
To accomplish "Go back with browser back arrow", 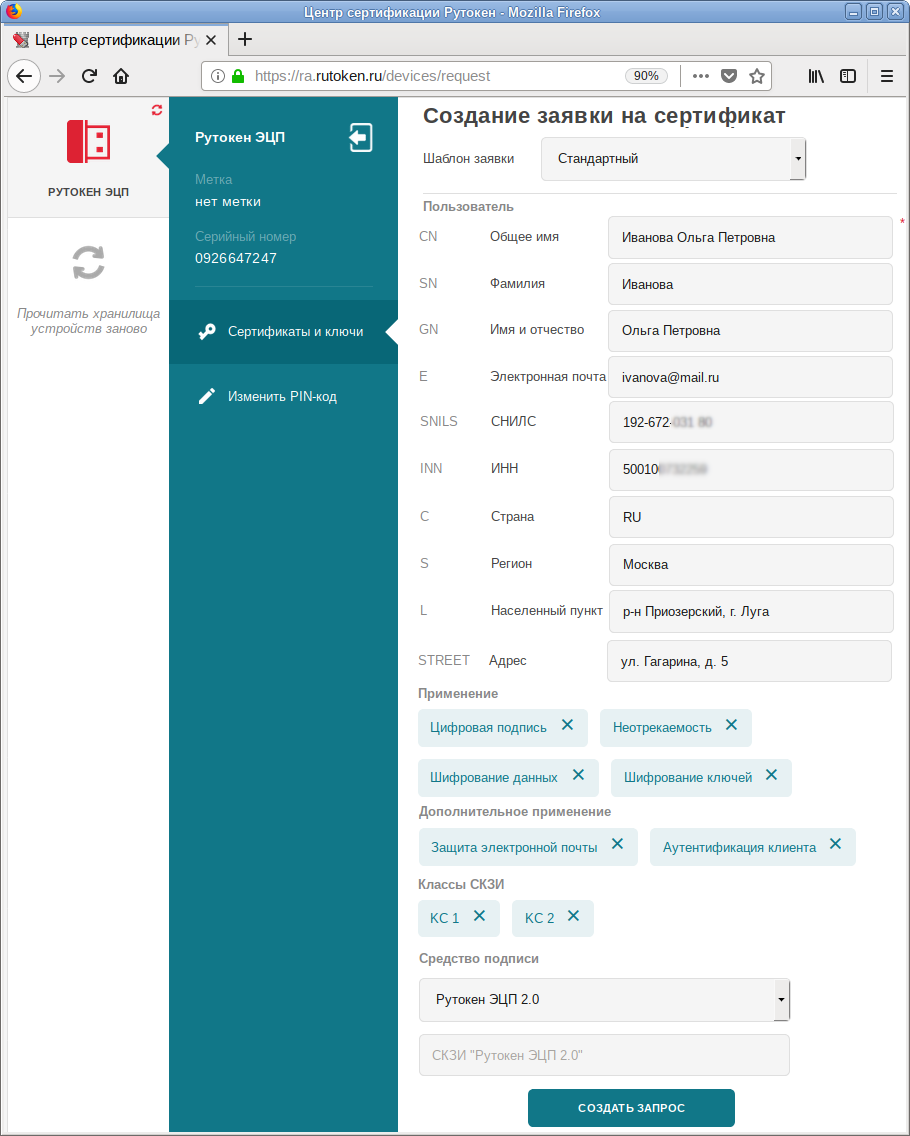I will click(24, 76).
